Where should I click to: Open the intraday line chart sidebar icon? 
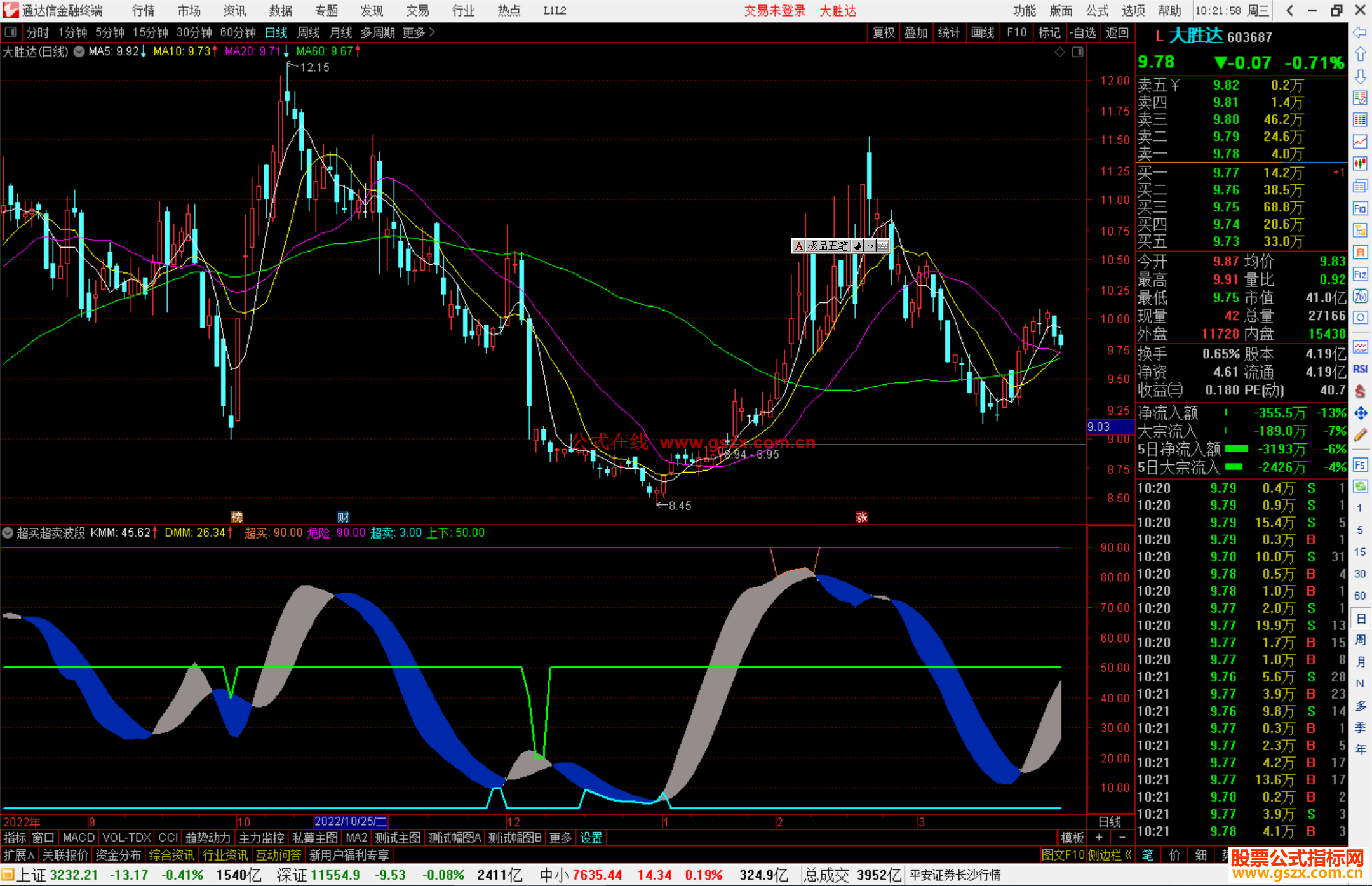[x=1360, y=142]
